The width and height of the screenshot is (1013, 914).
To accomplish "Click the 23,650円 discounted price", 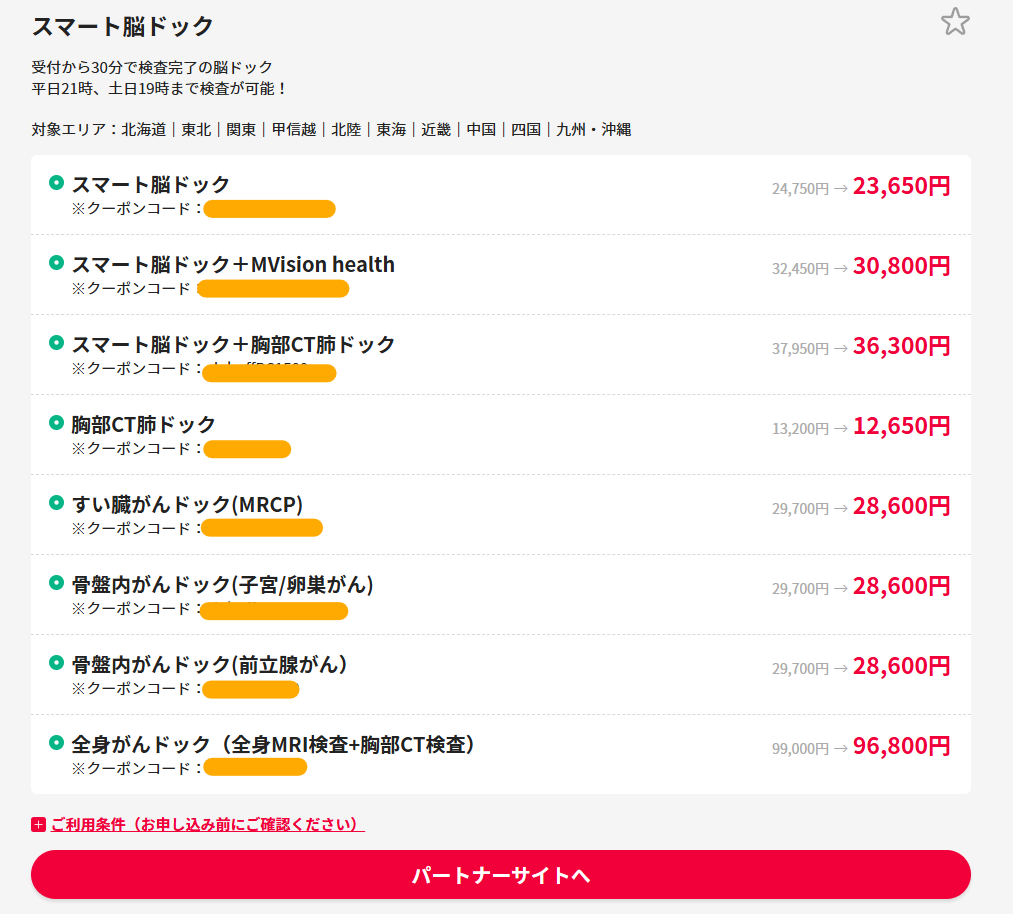I will click(x=901, y=186).
